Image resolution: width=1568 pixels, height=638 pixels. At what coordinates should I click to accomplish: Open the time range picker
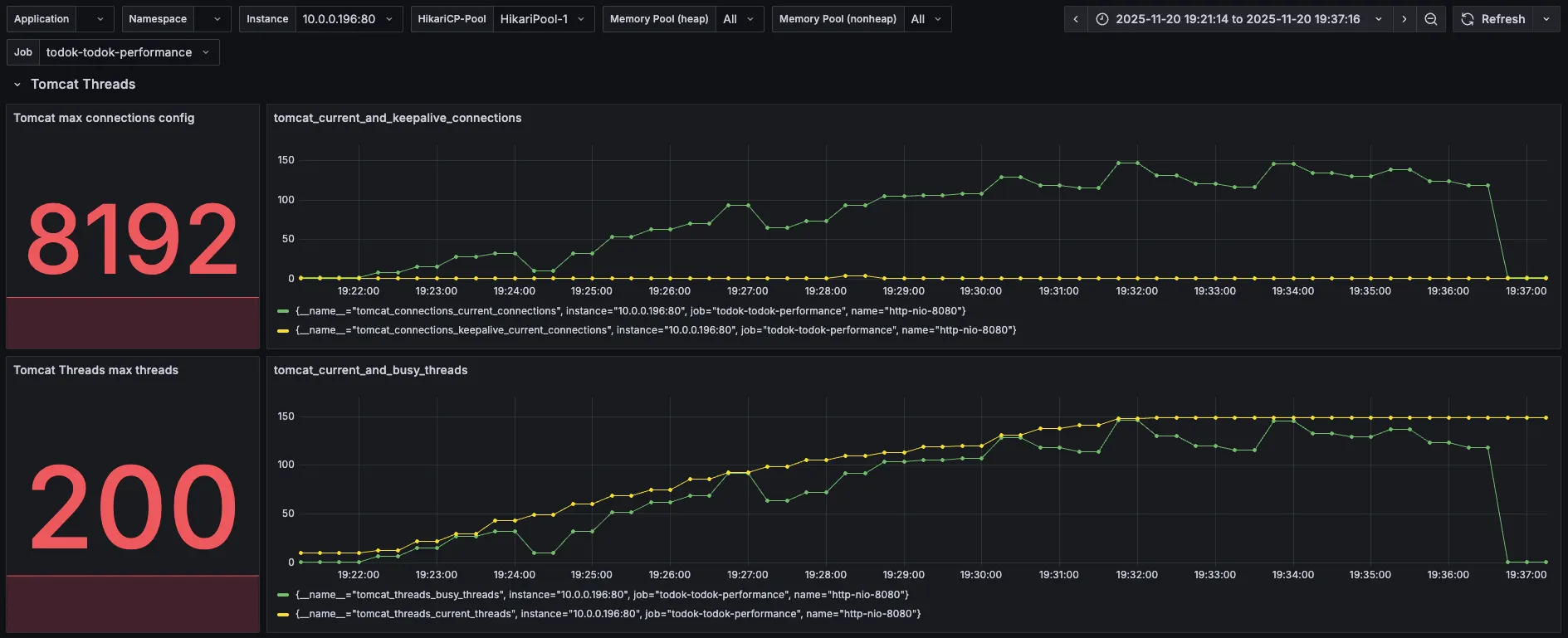click(x=1240, y=19)
